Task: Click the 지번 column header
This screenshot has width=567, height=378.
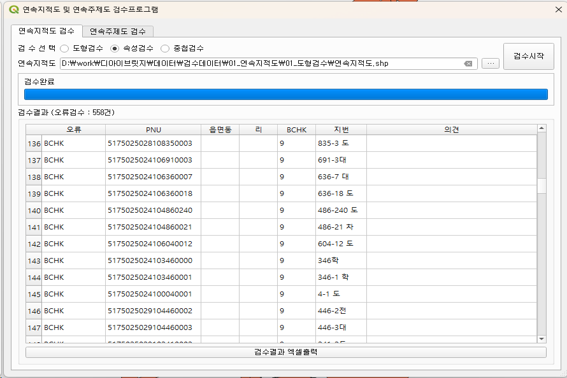Action: (341, 129)
